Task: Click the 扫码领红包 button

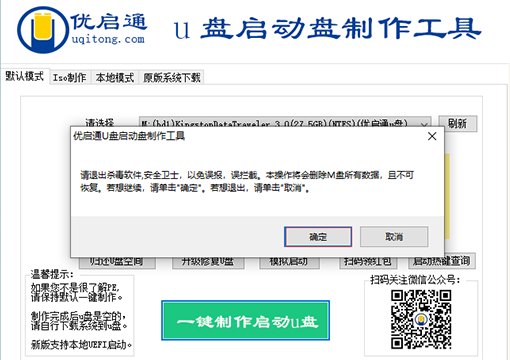Action: (x=368, y=262)
